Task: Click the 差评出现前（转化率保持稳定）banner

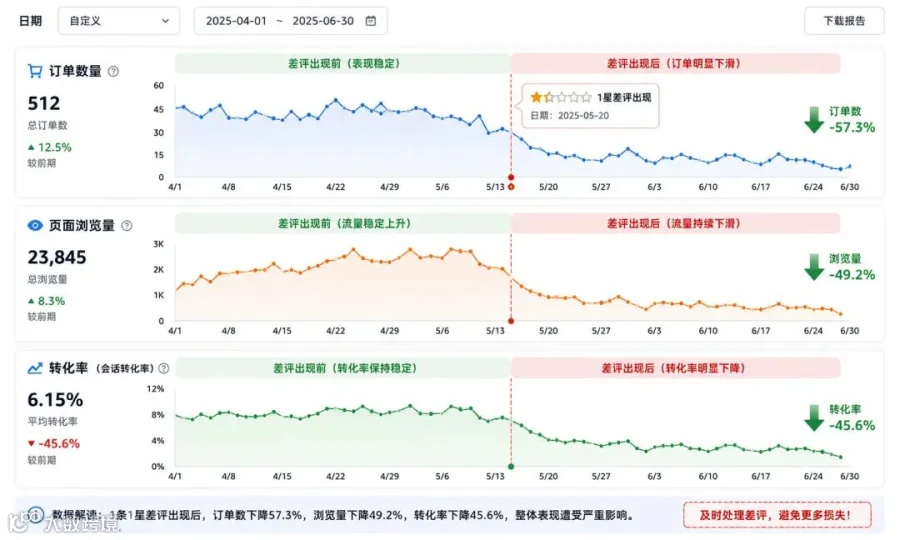Action: coord(343,368)
